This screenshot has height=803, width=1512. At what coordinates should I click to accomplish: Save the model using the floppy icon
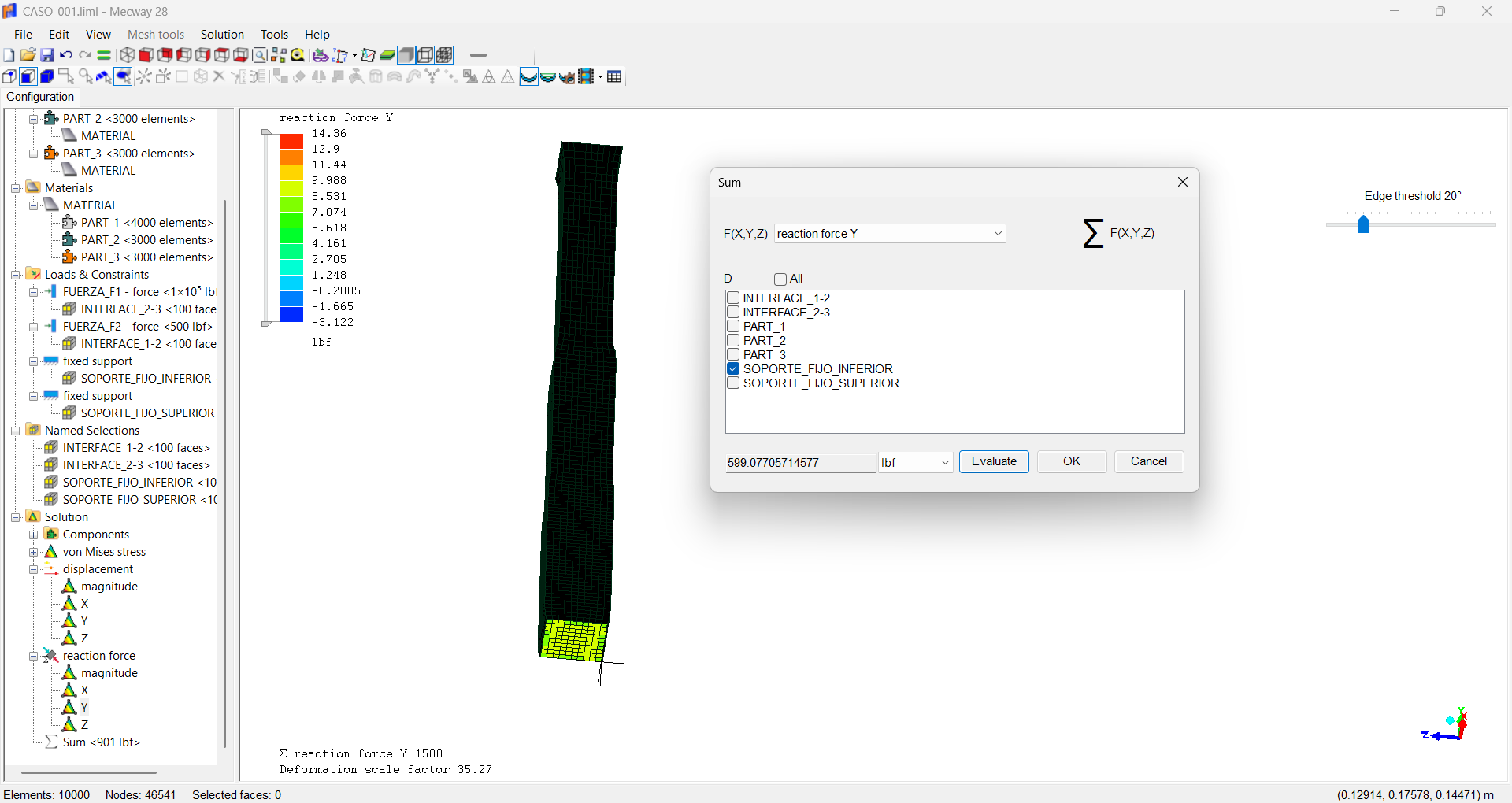47,55
